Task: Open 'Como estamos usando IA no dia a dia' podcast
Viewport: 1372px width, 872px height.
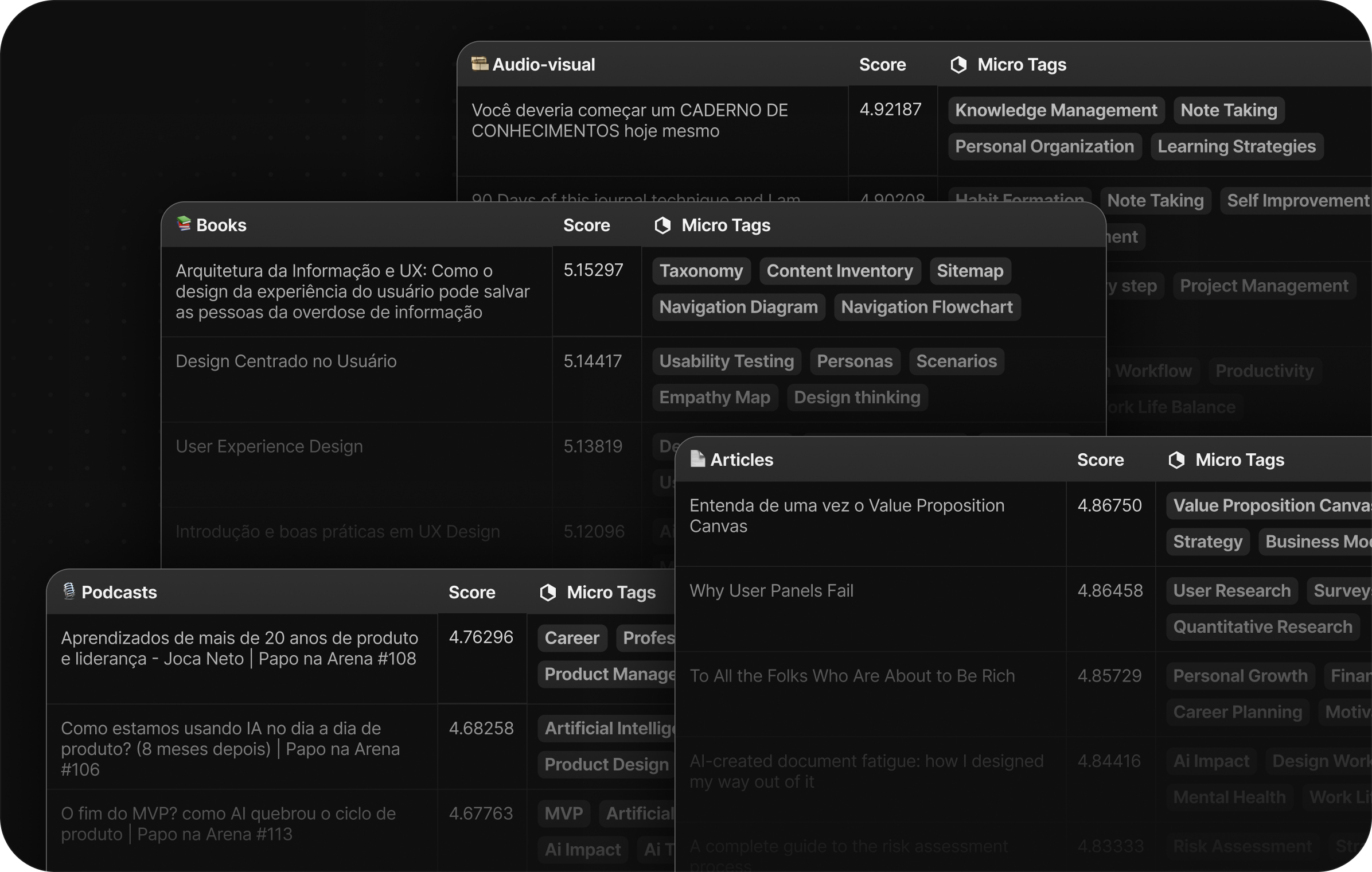Action: click(230, 749)
